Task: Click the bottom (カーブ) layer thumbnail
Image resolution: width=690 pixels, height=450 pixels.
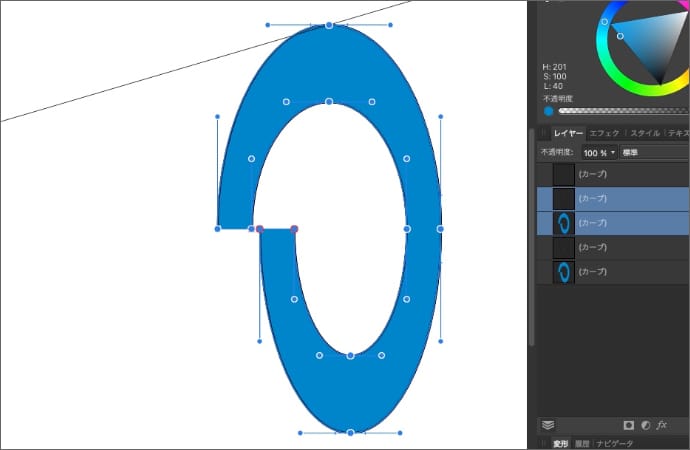Action: click(564, 271)
